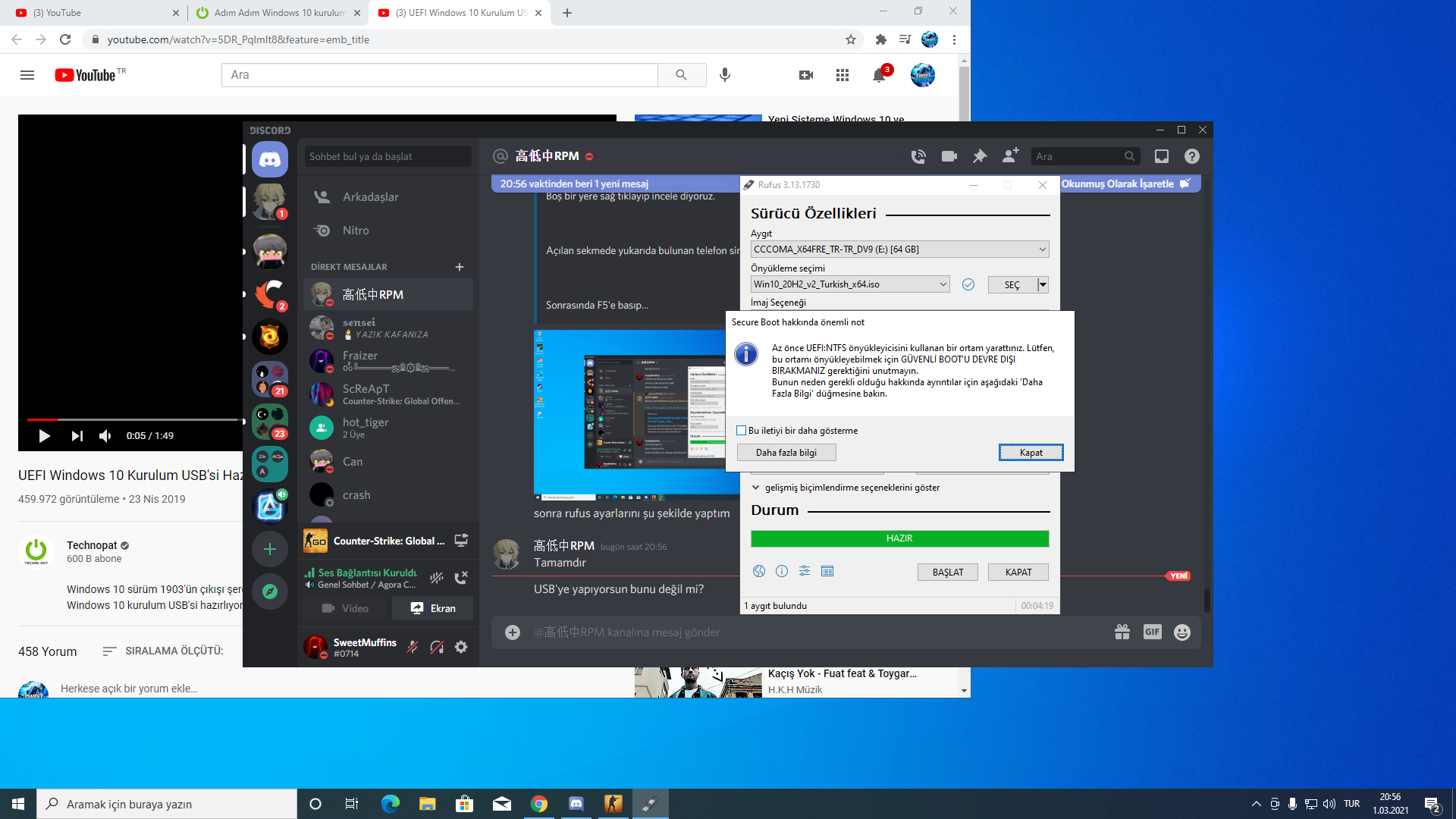Open Önyükleme seçimi ISO dropdown
Screen dimensions: 1456x819
click(850, 284)
